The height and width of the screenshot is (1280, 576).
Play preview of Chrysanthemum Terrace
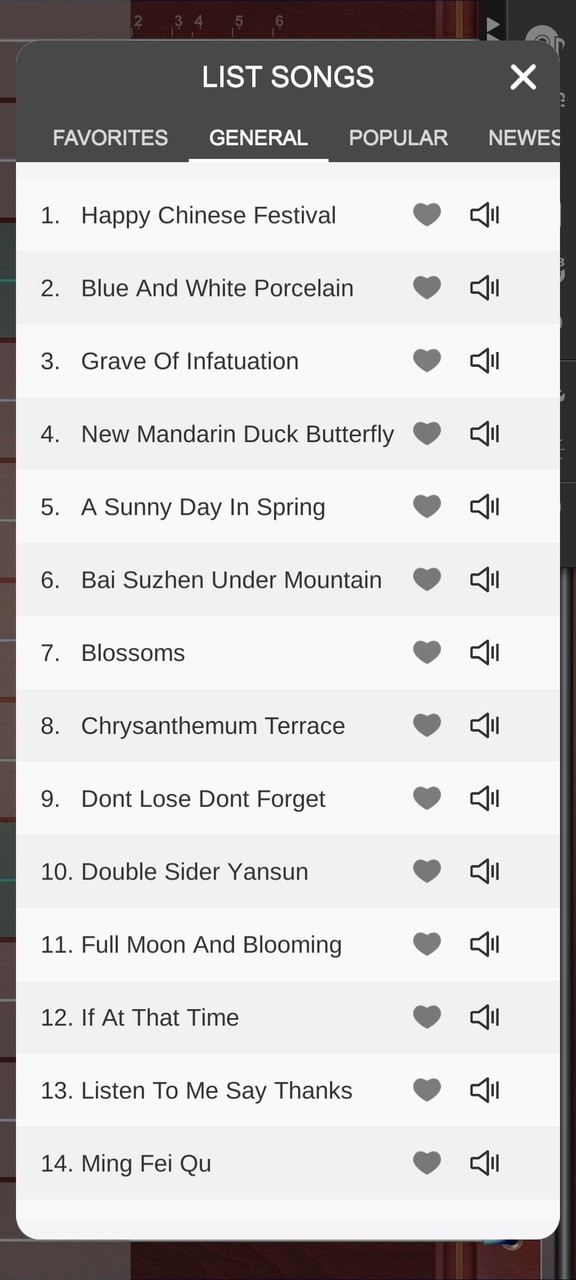[484, 725]
